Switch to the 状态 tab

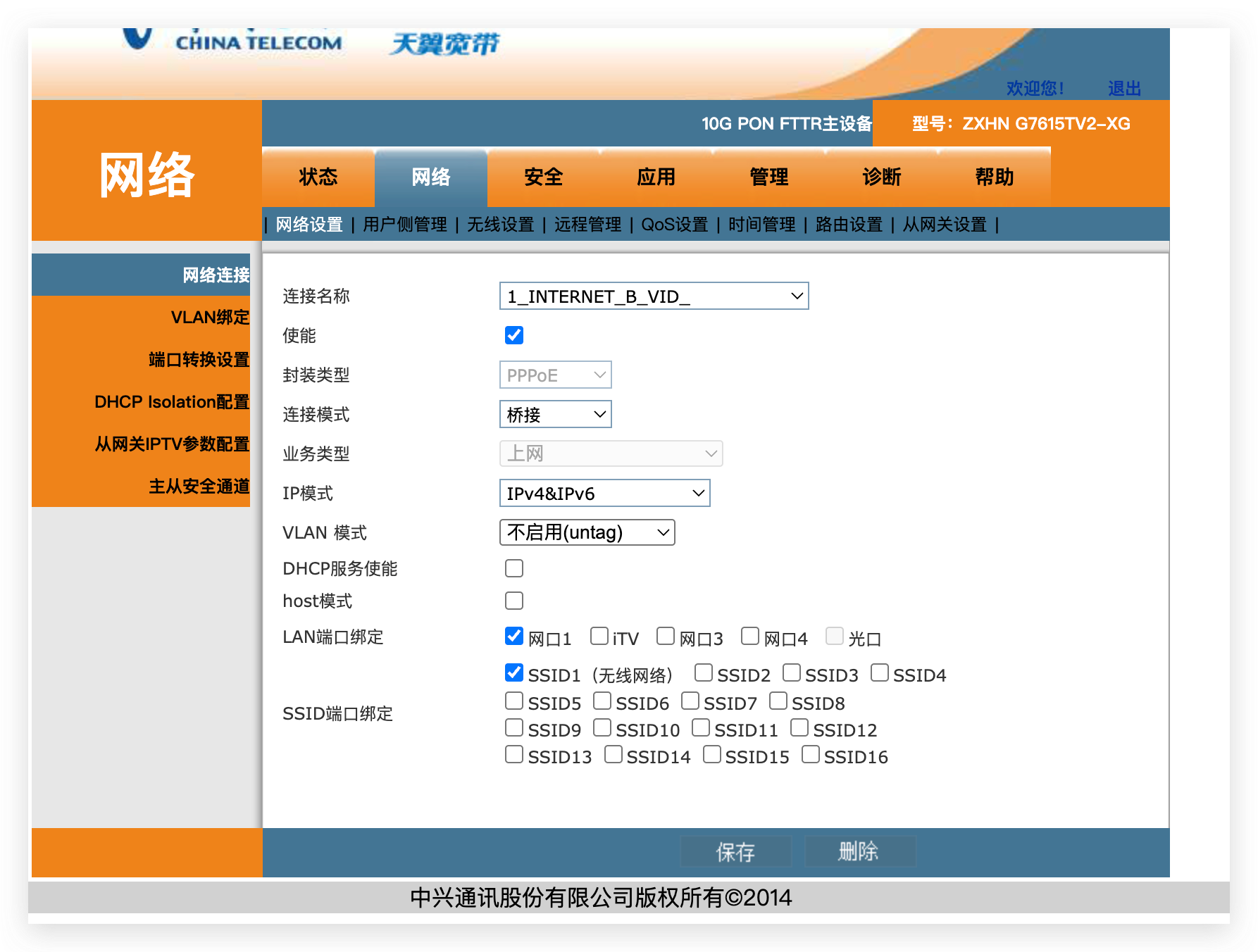(x=318, y=177)
